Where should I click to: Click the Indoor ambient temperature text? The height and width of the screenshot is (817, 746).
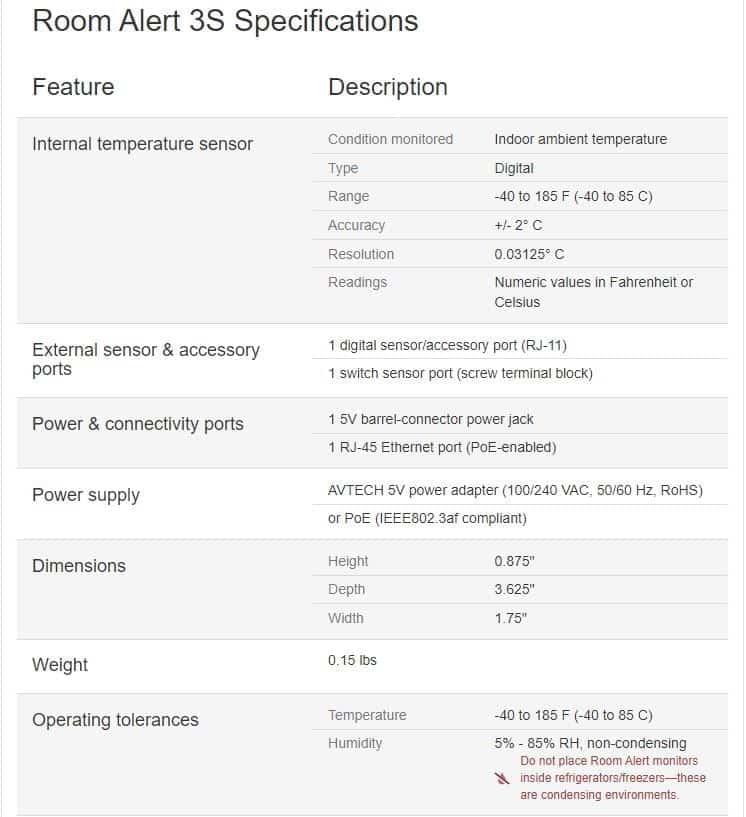(580, 139)
